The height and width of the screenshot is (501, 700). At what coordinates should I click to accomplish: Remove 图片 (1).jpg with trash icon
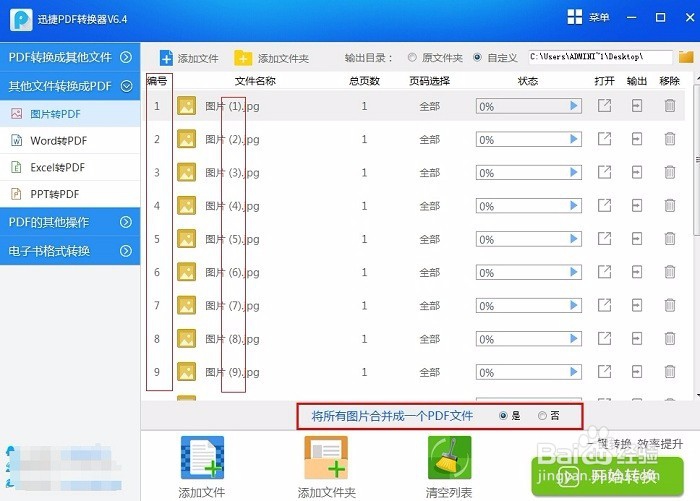coord(670,106)
